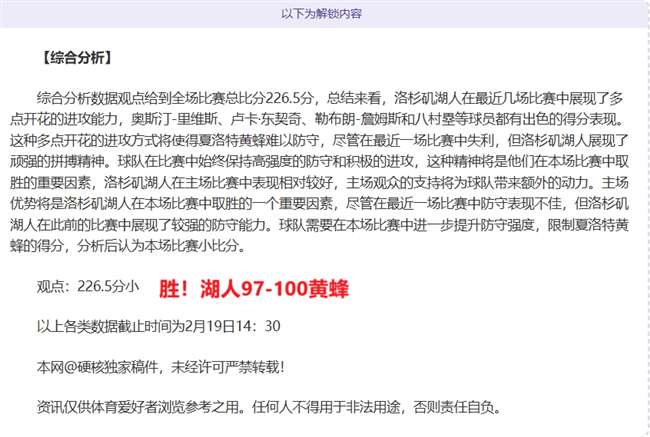Viewport: 650px width, 437px height.
Task: Click paragraph line starting 胜的重要因素
Action: pos(319,182)
